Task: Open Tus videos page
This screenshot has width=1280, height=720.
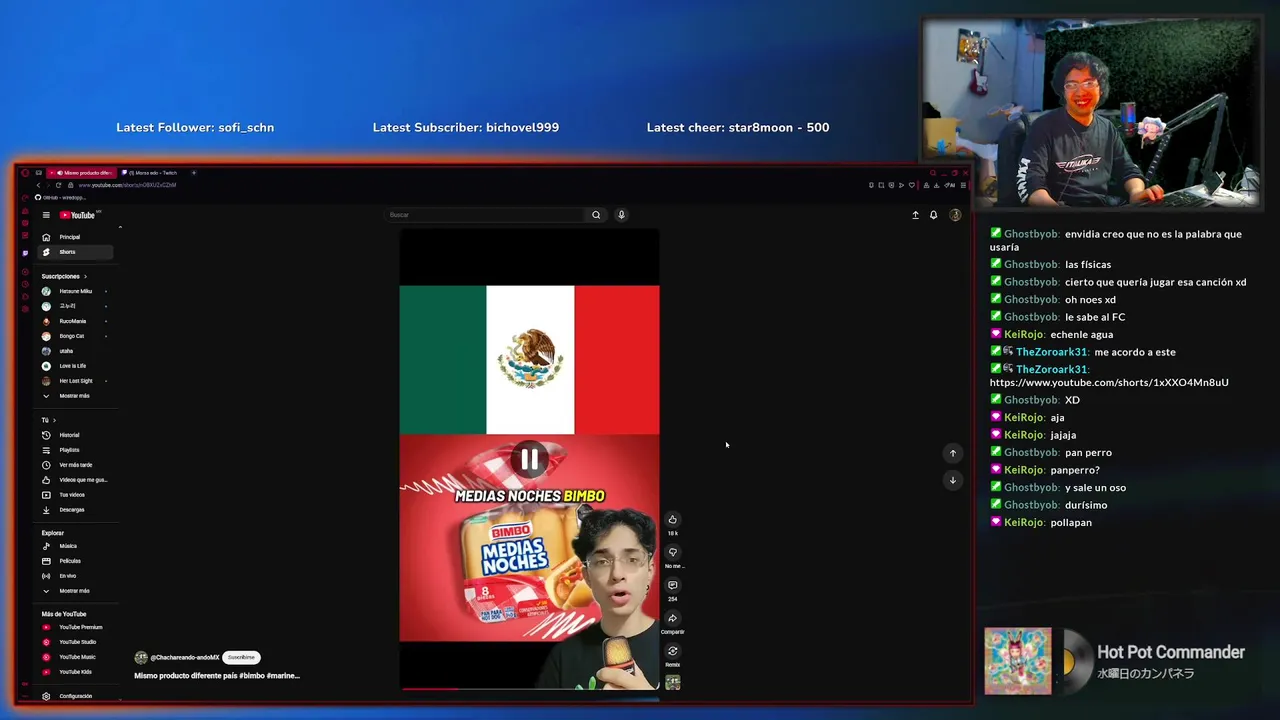Action: pyautogui.click(x=75, y=495)
